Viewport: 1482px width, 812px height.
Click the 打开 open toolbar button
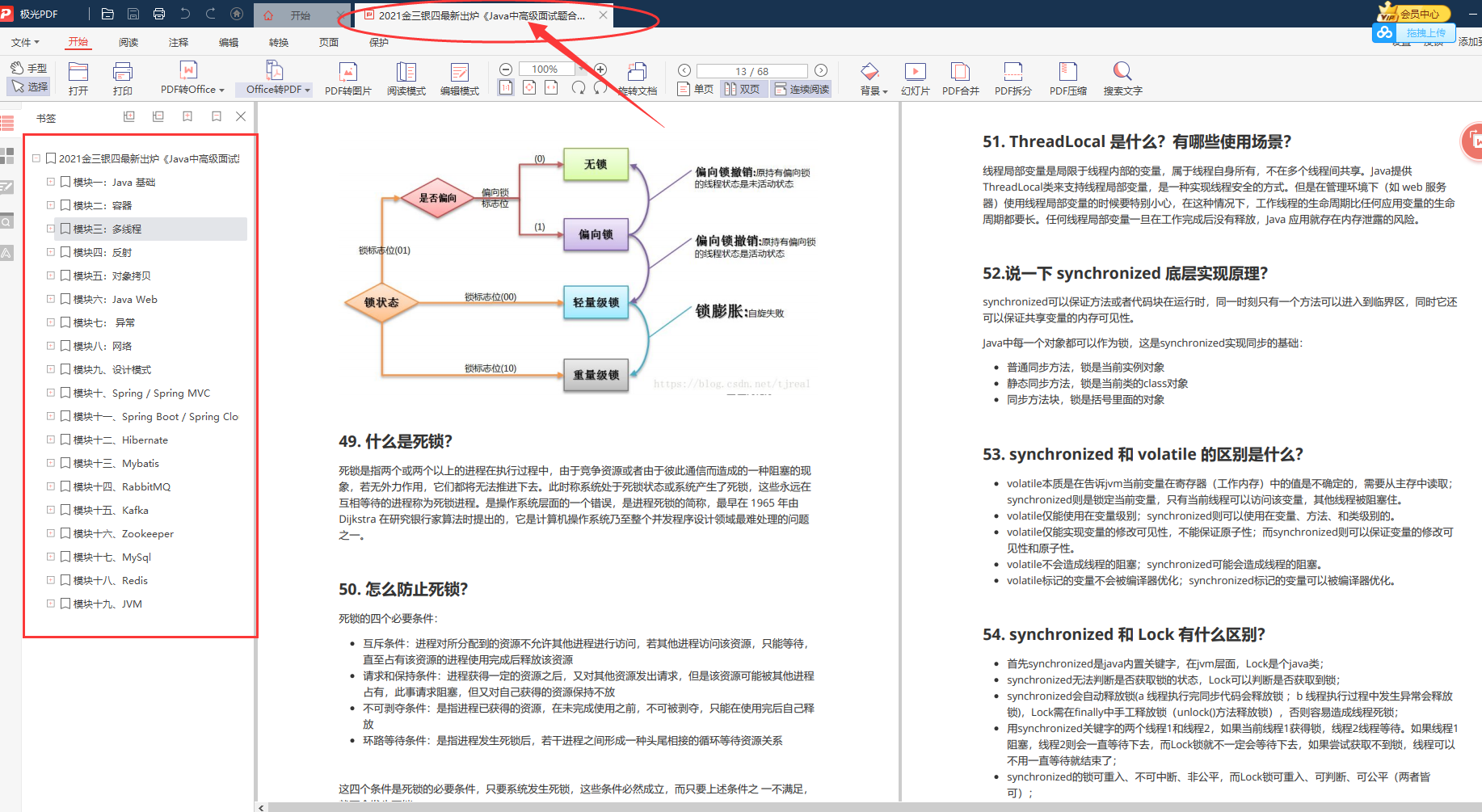point(78,79)
